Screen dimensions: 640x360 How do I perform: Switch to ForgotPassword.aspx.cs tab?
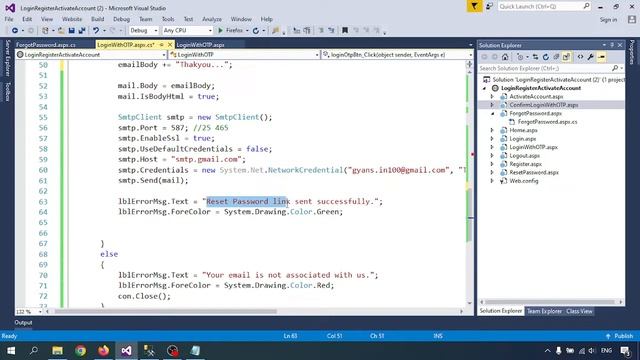(x=46, y=44)
